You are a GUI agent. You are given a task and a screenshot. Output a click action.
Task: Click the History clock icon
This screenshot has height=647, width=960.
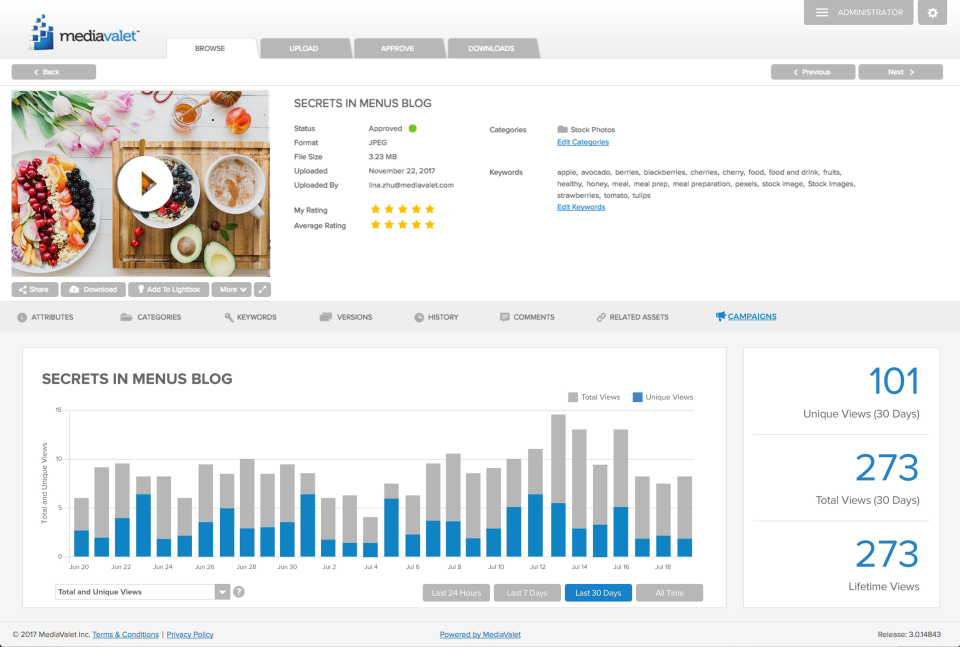pyautogui.click(x=419, y=317)
